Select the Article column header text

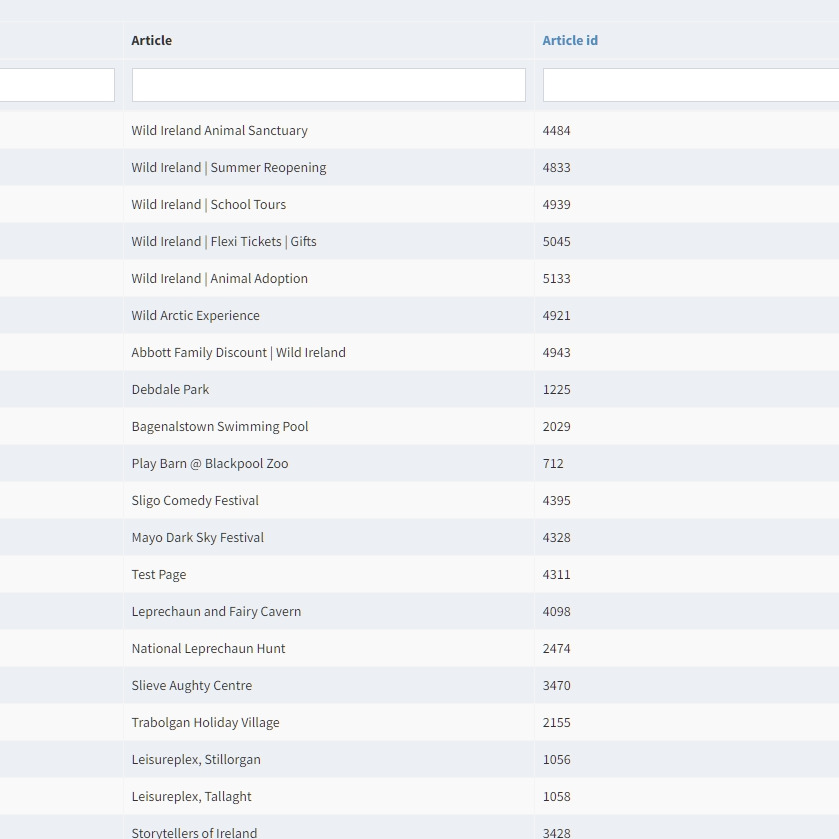point(151,41)
